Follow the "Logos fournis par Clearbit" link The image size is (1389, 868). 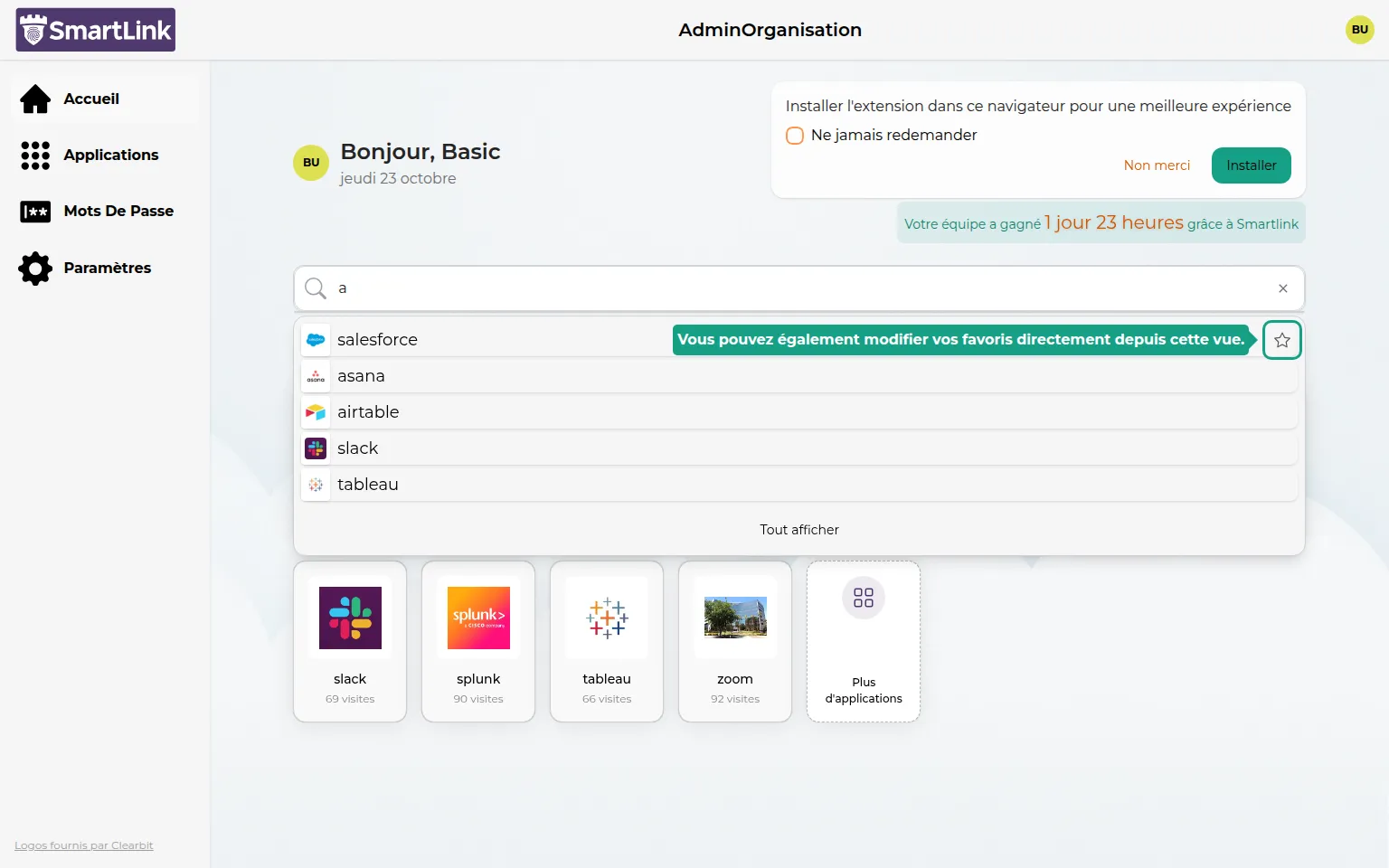pyautogui.click(x=84, y=845)
